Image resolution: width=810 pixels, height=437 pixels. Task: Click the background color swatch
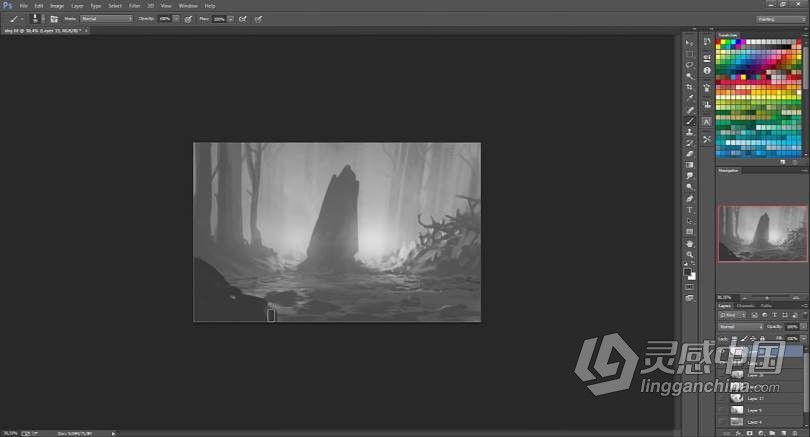click(x=693, y=277)
